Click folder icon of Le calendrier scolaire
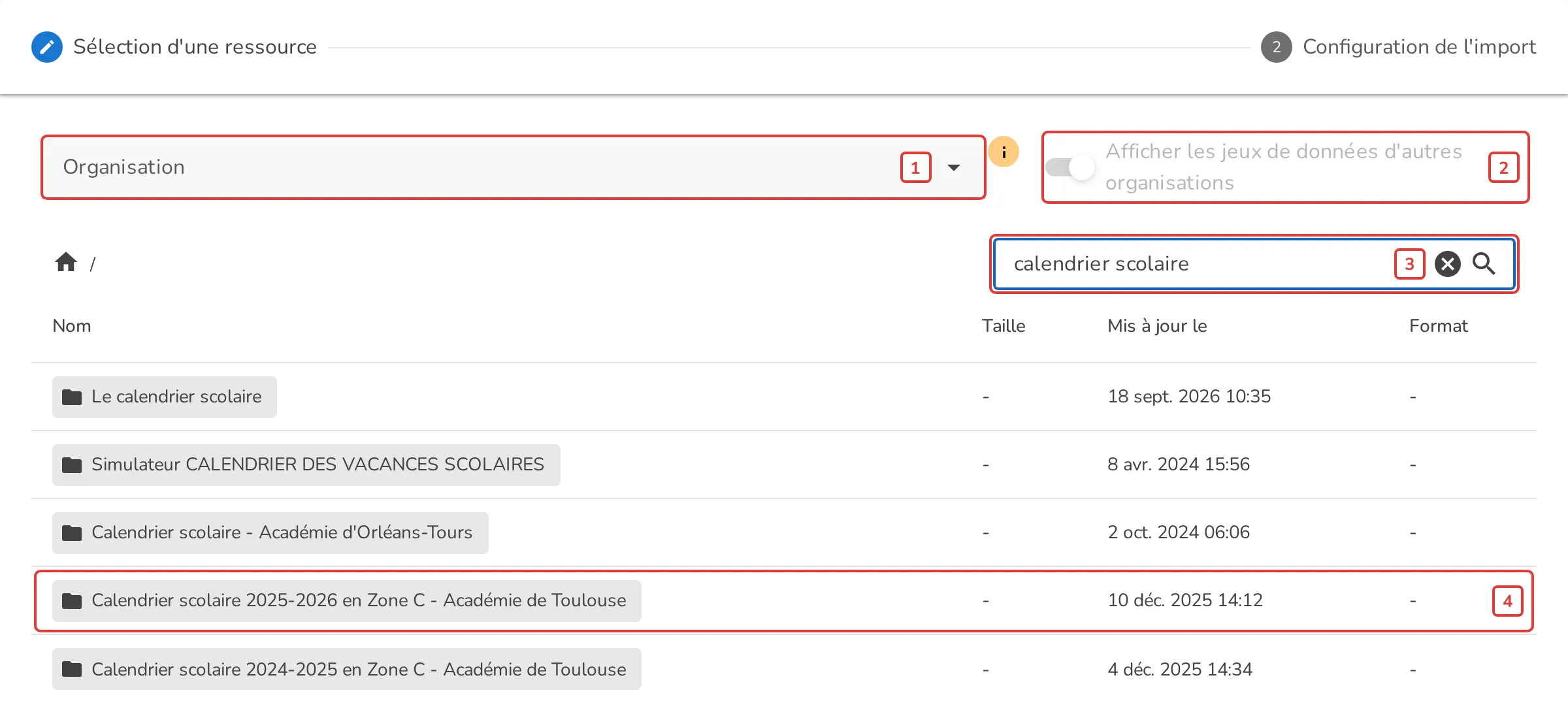This screenshot has width=1568, height=716. (72, 397)
